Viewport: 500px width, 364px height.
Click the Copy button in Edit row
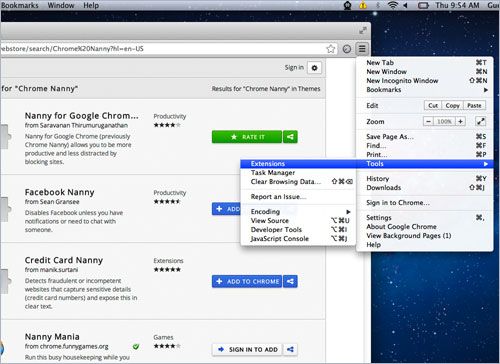[452, 105]
